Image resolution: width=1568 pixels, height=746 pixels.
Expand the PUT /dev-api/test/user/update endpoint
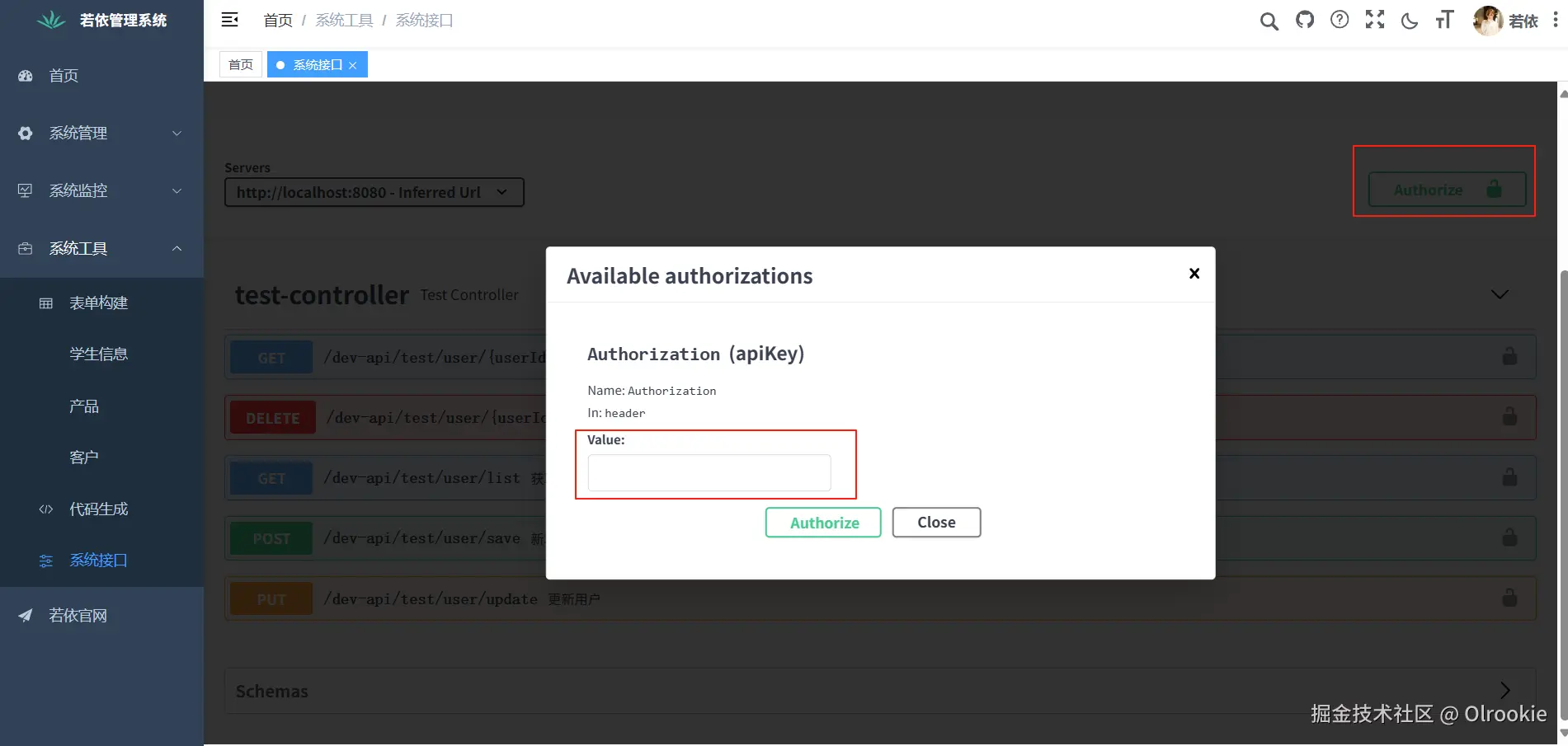(880, 599)
